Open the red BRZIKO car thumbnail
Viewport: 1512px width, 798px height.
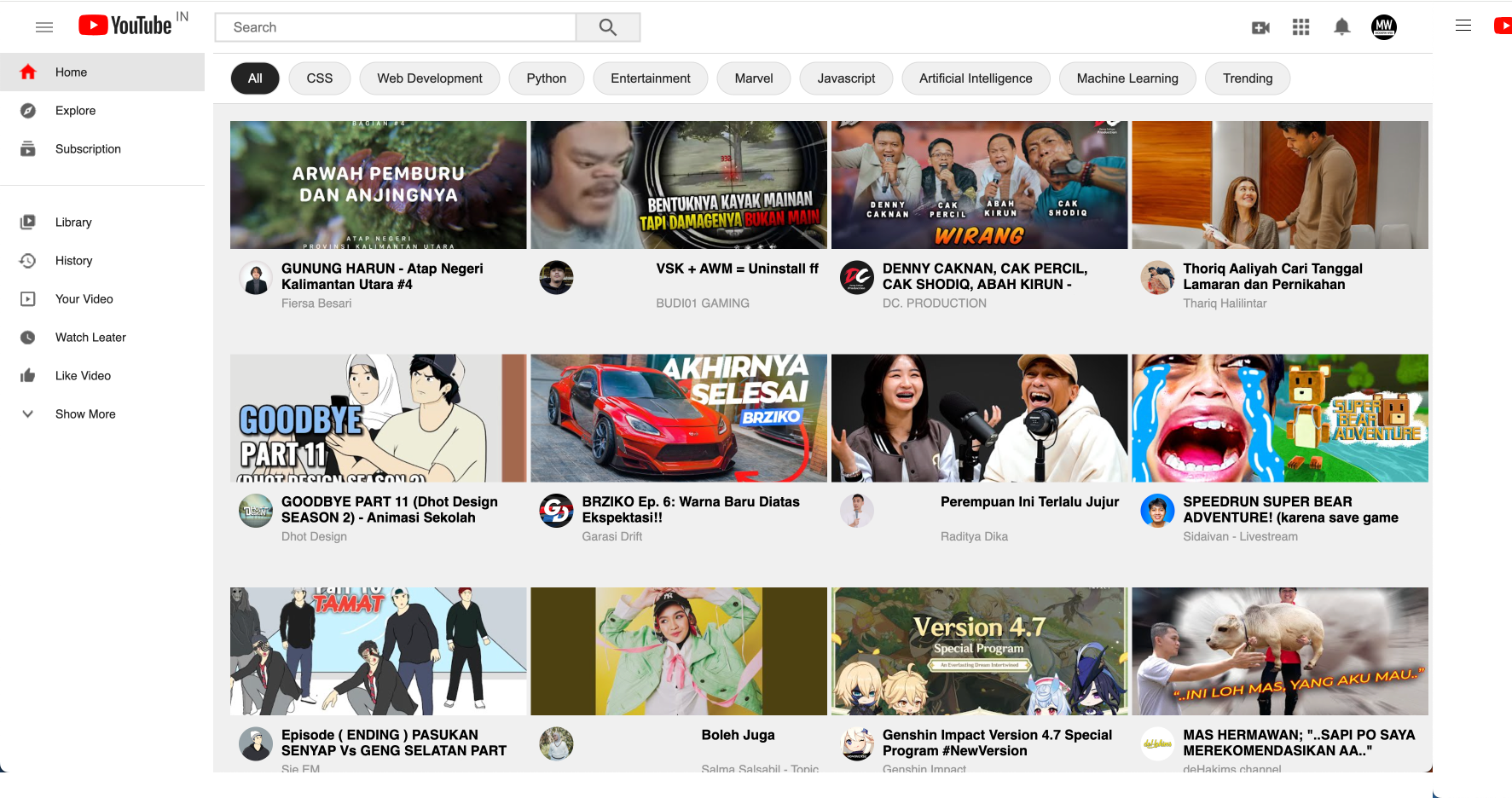click(x=679, y=418)
